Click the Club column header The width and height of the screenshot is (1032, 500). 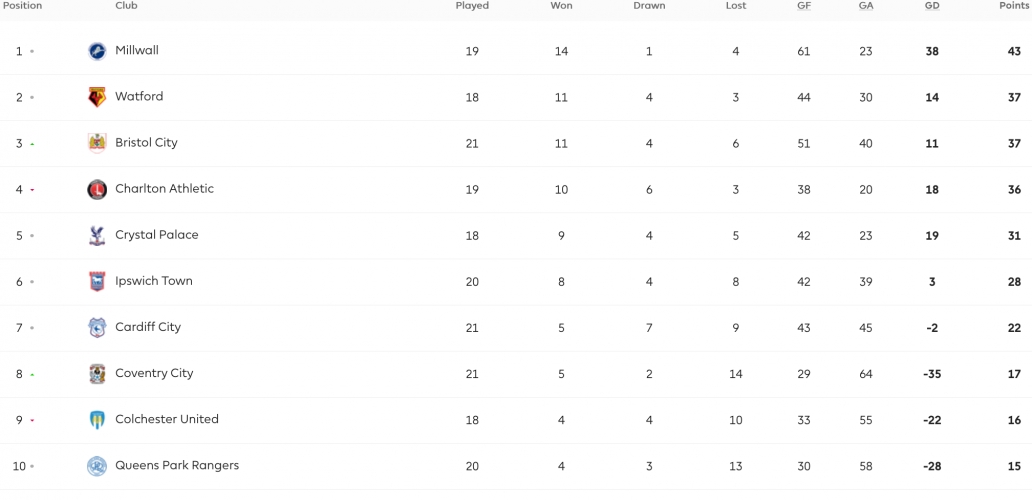pyautogui.click(x=126, y=5)
